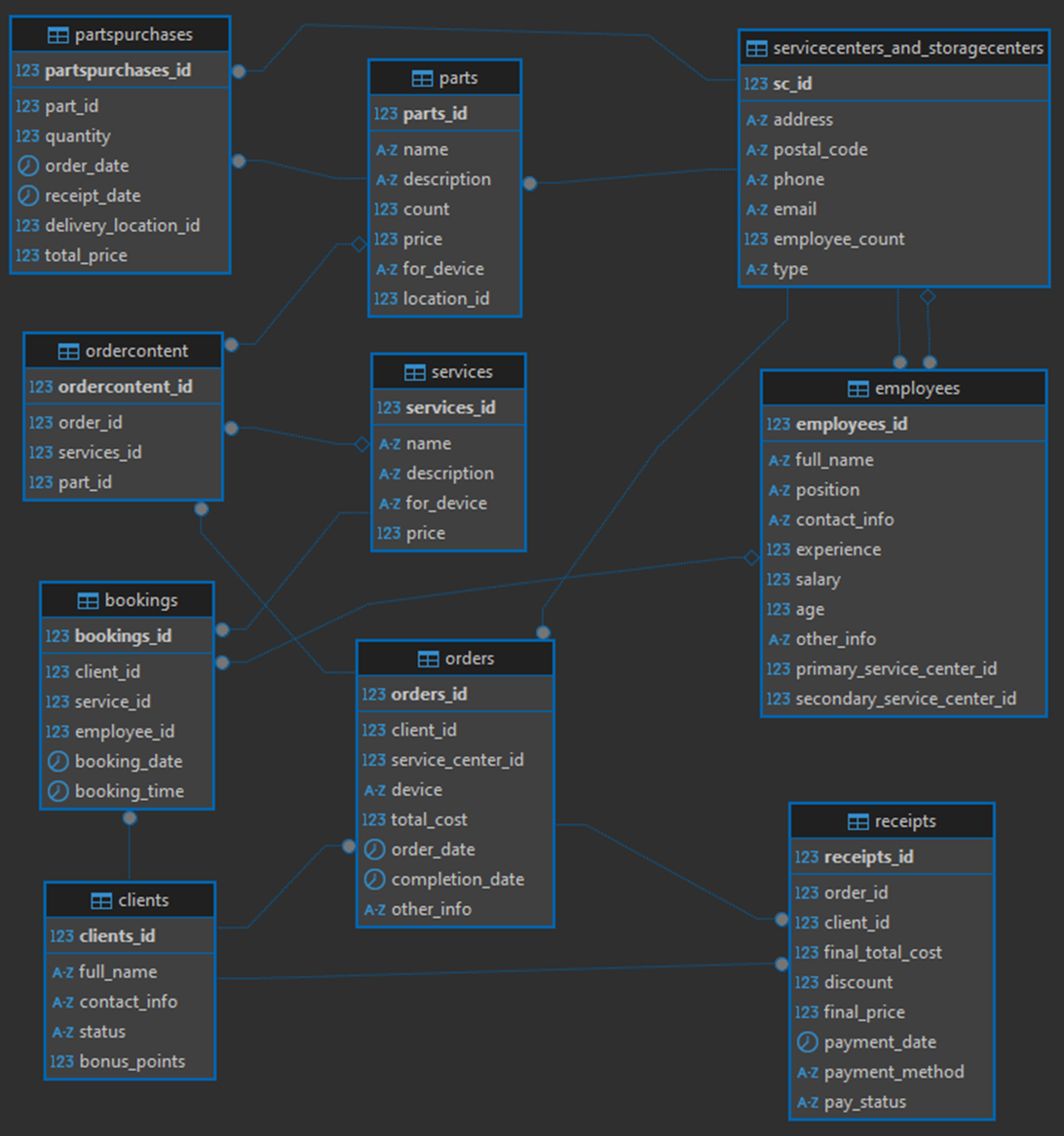Select the employee_count column

click(x=893, y=240)
